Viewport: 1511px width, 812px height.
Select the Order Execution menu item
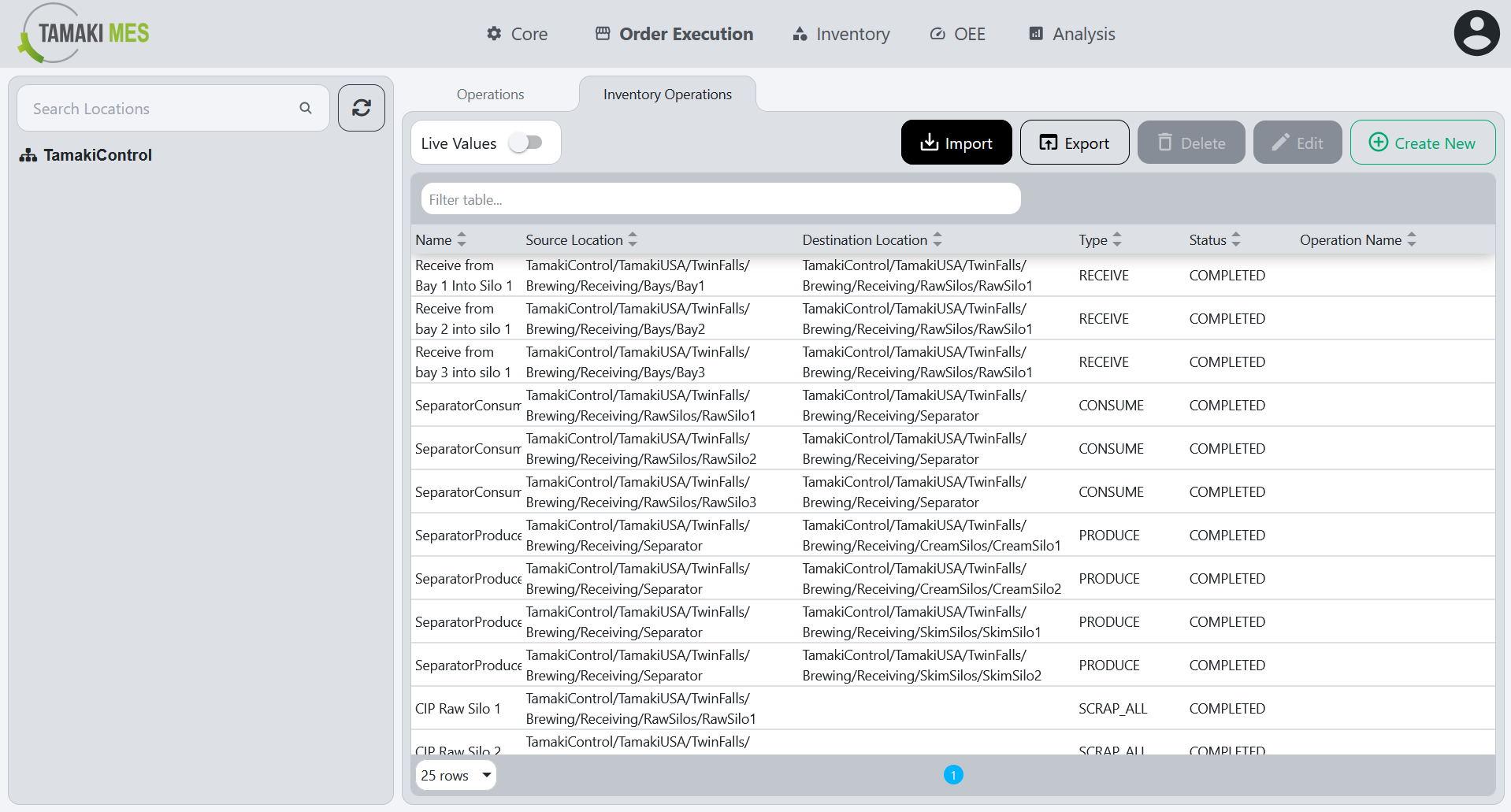(674, 34)
